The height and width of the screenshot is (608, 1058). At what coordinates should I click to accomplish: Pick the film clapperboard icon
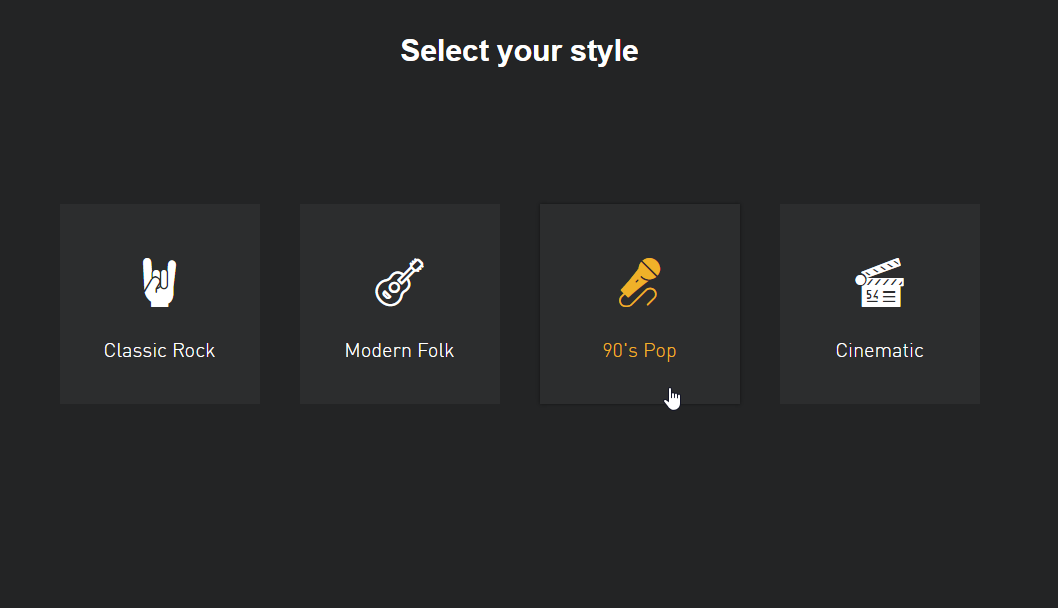[879, 282]
